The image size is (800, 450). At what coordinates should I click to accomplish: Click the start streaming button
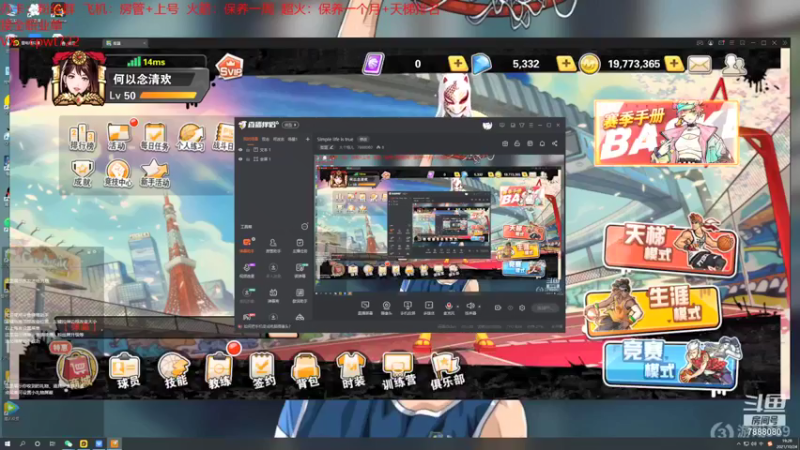(544, 308)
